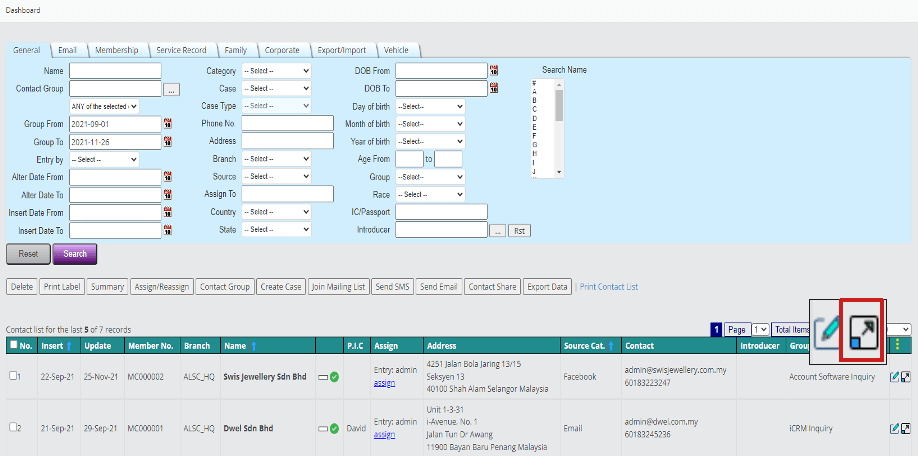Open the Case dropdown

pyautogui.click(x=276, y=88)
